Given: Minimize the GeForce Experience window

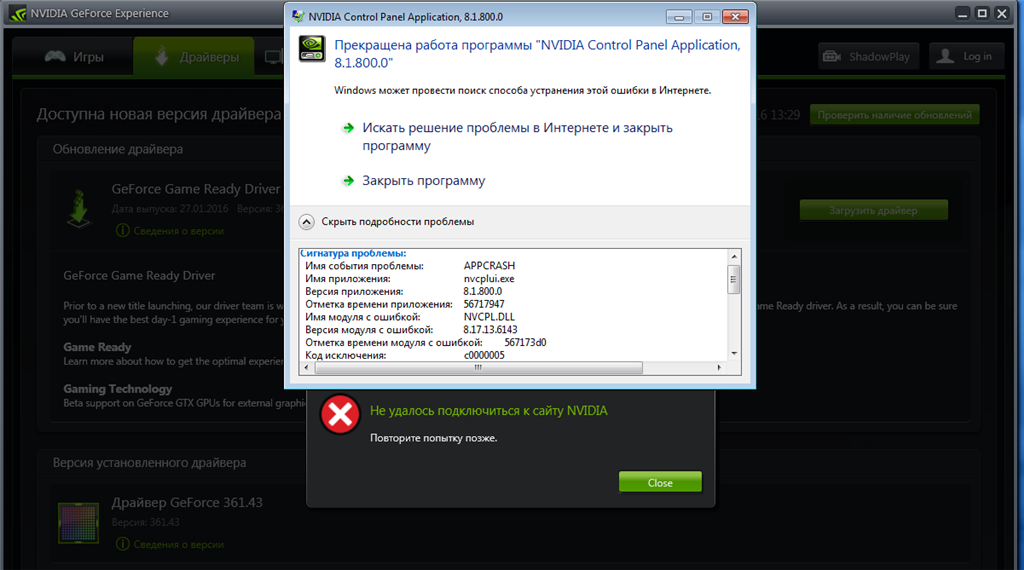Looking at the screenshot, I should (962, 13).
